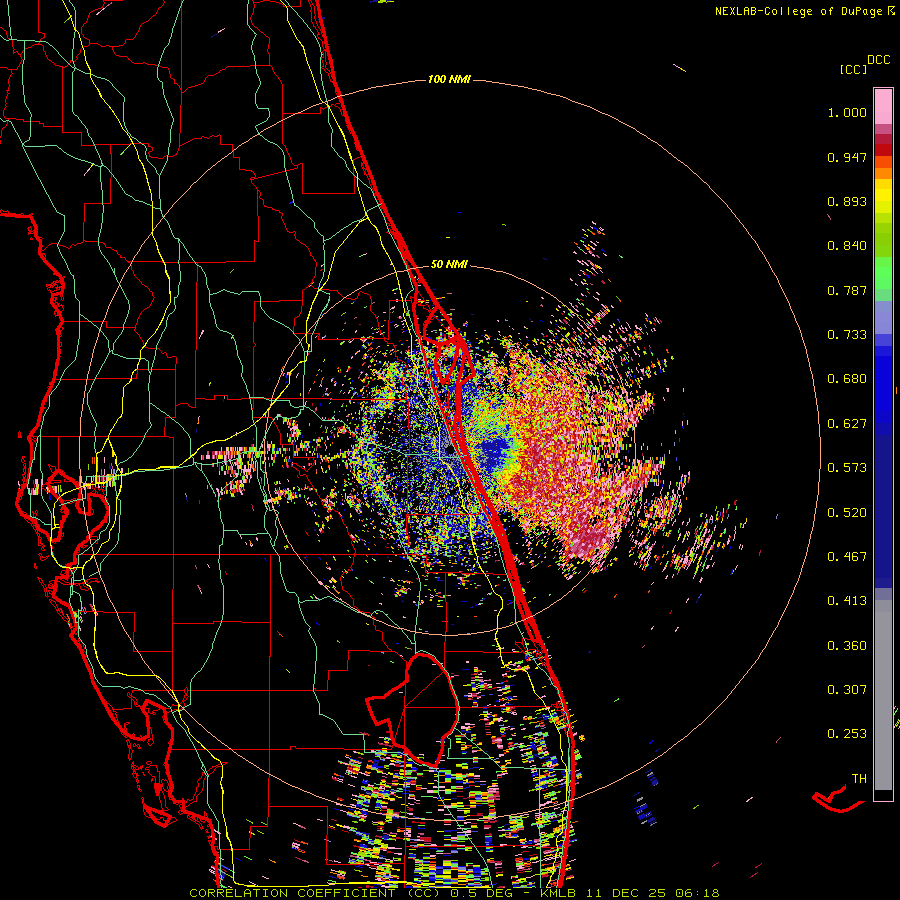
Task: Click the 0.360 scale value
Action: coord(847,646)
